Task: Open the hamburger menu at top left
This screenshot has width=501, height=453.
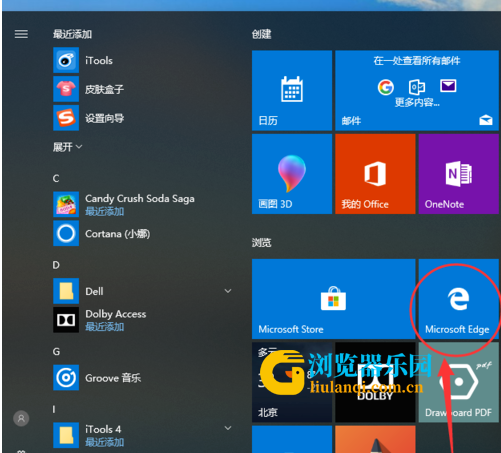Action: (21, 34)
